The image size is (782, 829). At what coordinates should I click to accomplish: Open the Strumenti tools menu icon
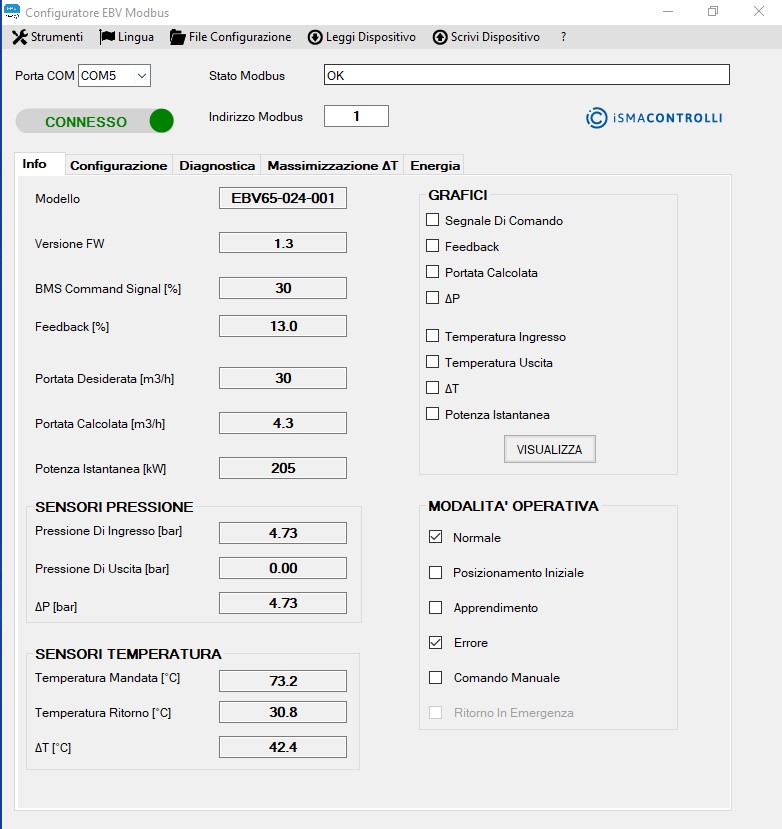coord(19,37)
